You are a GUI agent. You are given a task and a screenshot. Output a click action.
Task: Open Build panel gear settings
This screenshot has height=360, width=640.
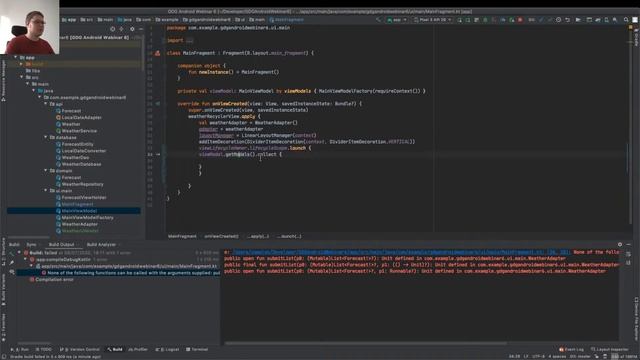[620, 244]
